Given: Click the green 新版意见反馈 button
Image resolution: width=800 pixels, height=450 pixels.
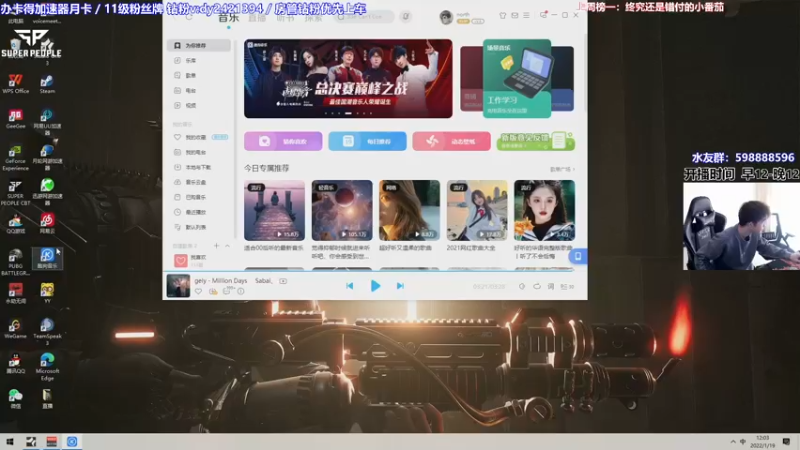Looking at the screenshot, I should tap(536, 141).
